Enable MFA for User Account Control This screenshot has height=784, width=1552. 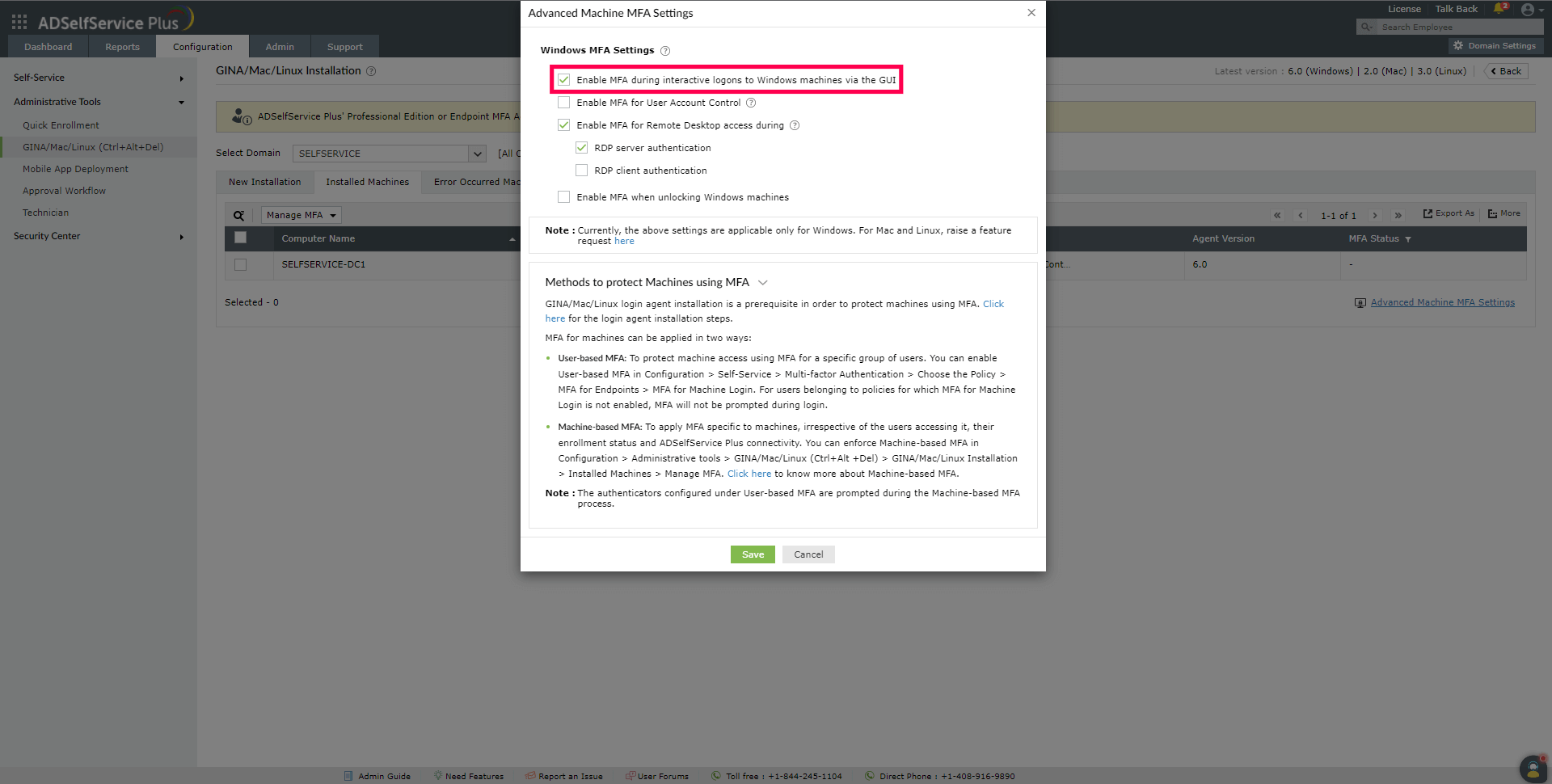pyautogui.click(x=564, y=103)
